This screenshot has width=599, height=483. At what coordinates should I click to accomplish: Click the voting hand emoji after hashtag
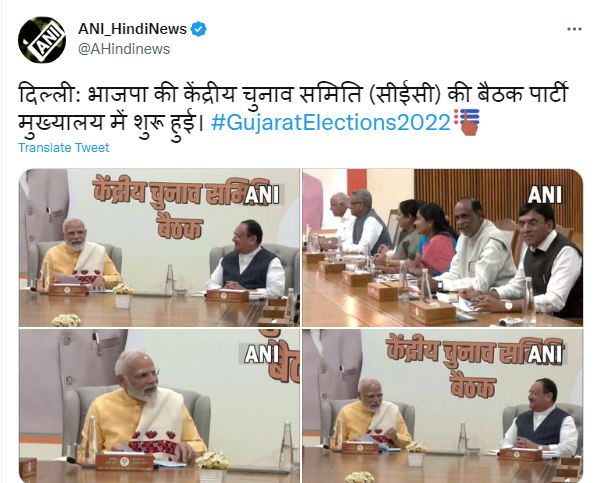coord(466,122)
